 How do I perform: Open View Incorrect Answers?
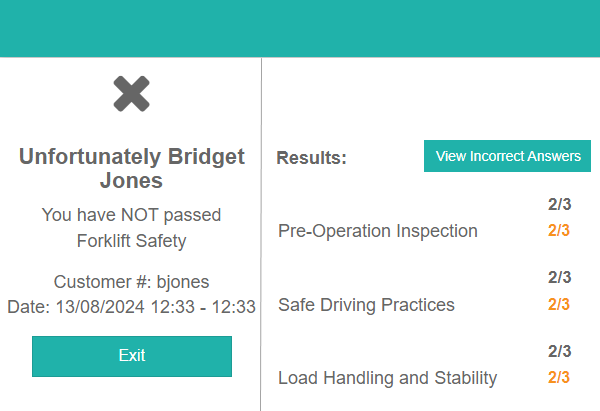[508, 156]
